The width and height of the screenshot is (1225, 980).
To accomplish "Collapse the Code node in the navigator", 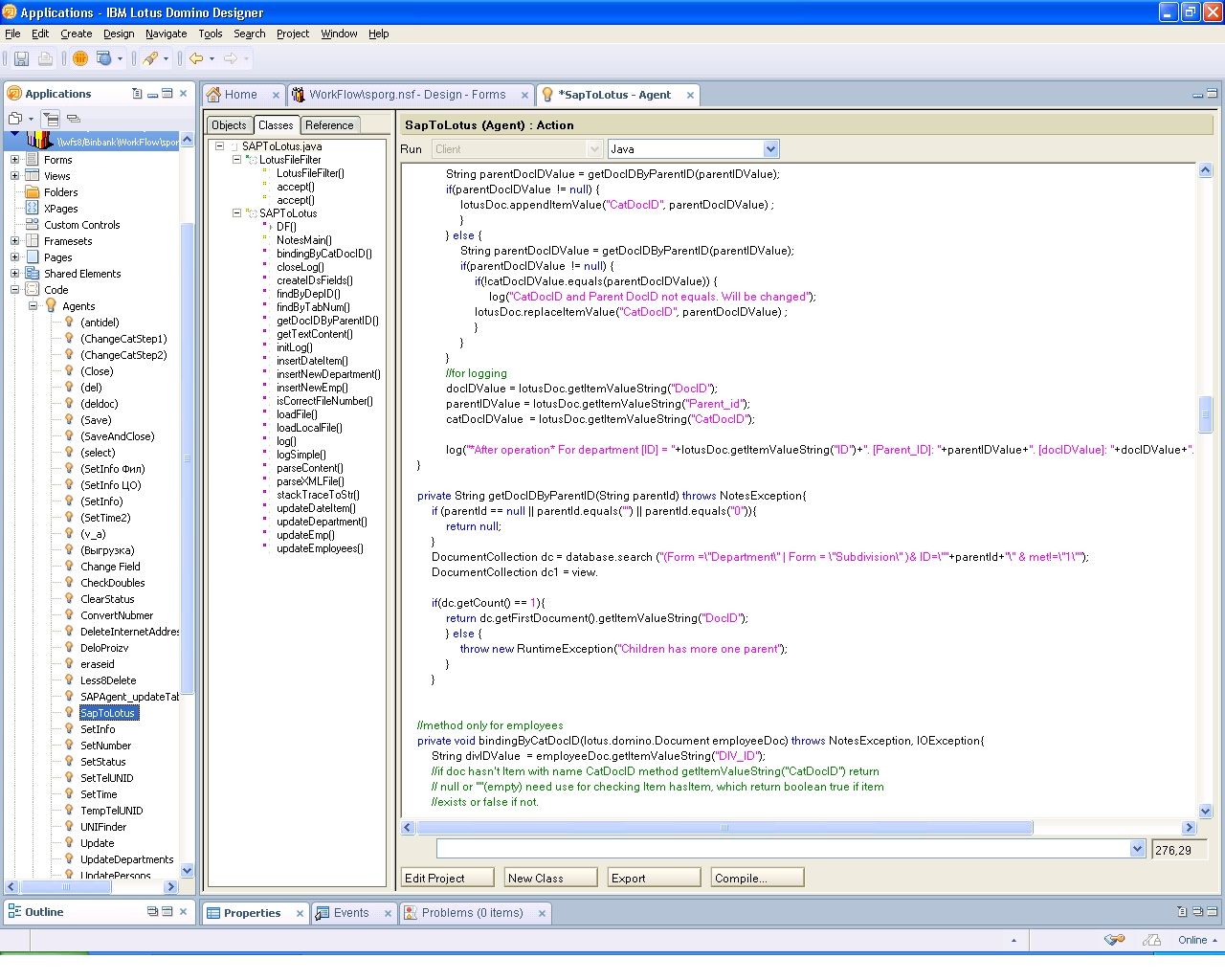I will point(15,290).
